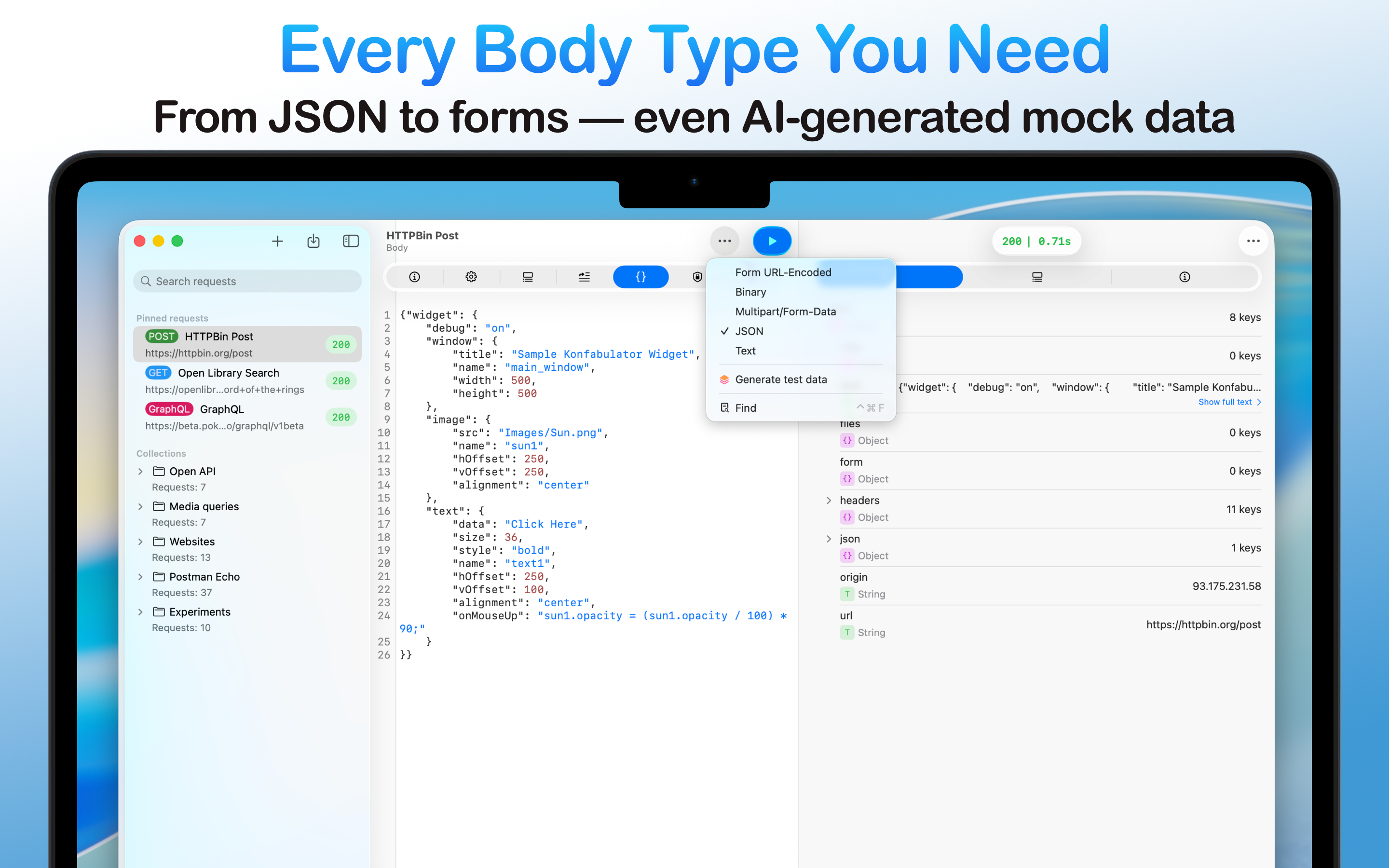Click the pink GraphQL method badge
This screenshot has height=868, width=1389.
coord(169,409)
